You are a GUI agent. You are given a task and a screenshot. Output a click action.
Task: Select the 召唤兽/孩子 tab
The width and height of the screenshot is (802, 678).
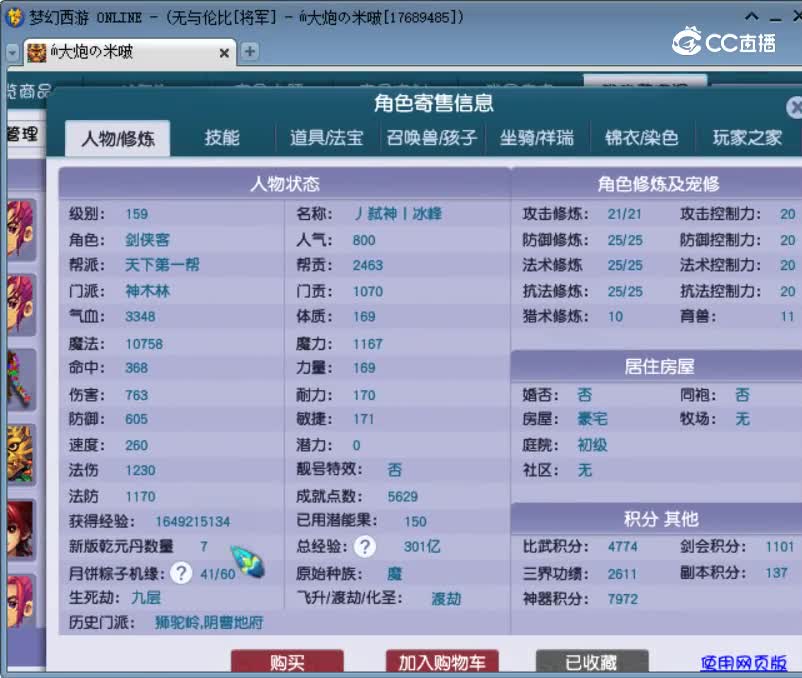[432, 138]
